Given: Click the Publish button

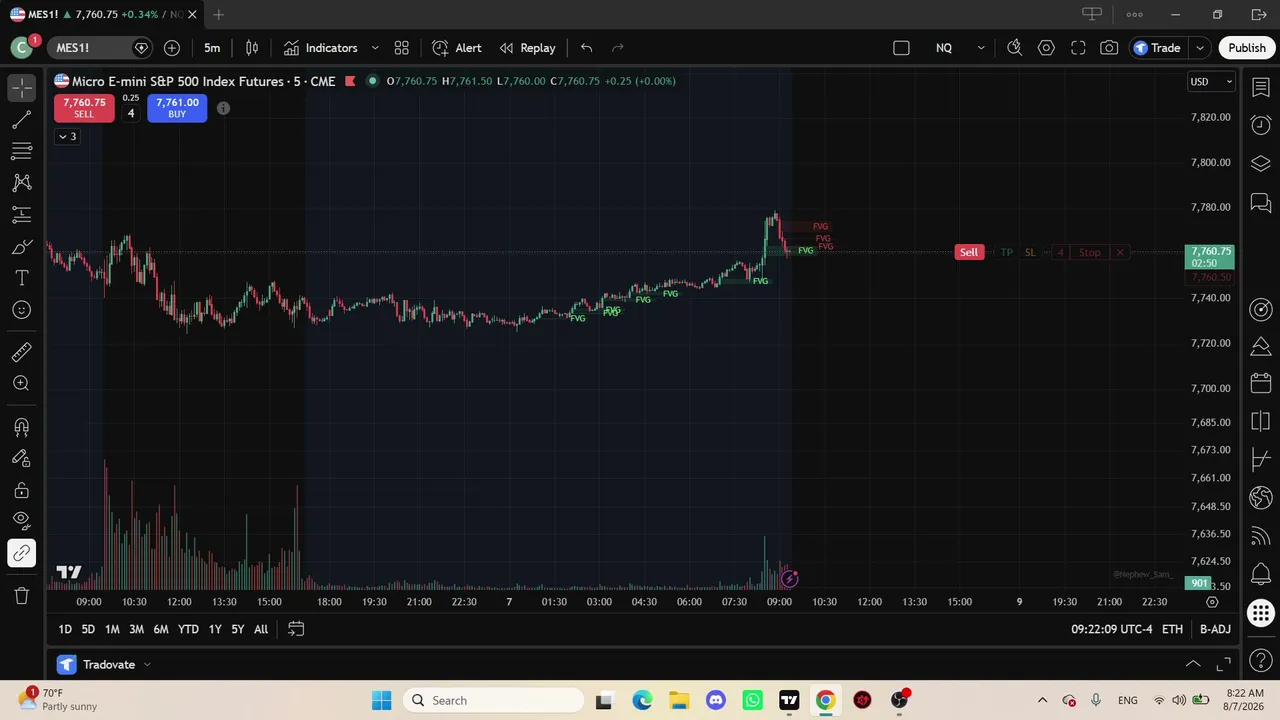Looking at the screenshot, I should click(1247, 48).
